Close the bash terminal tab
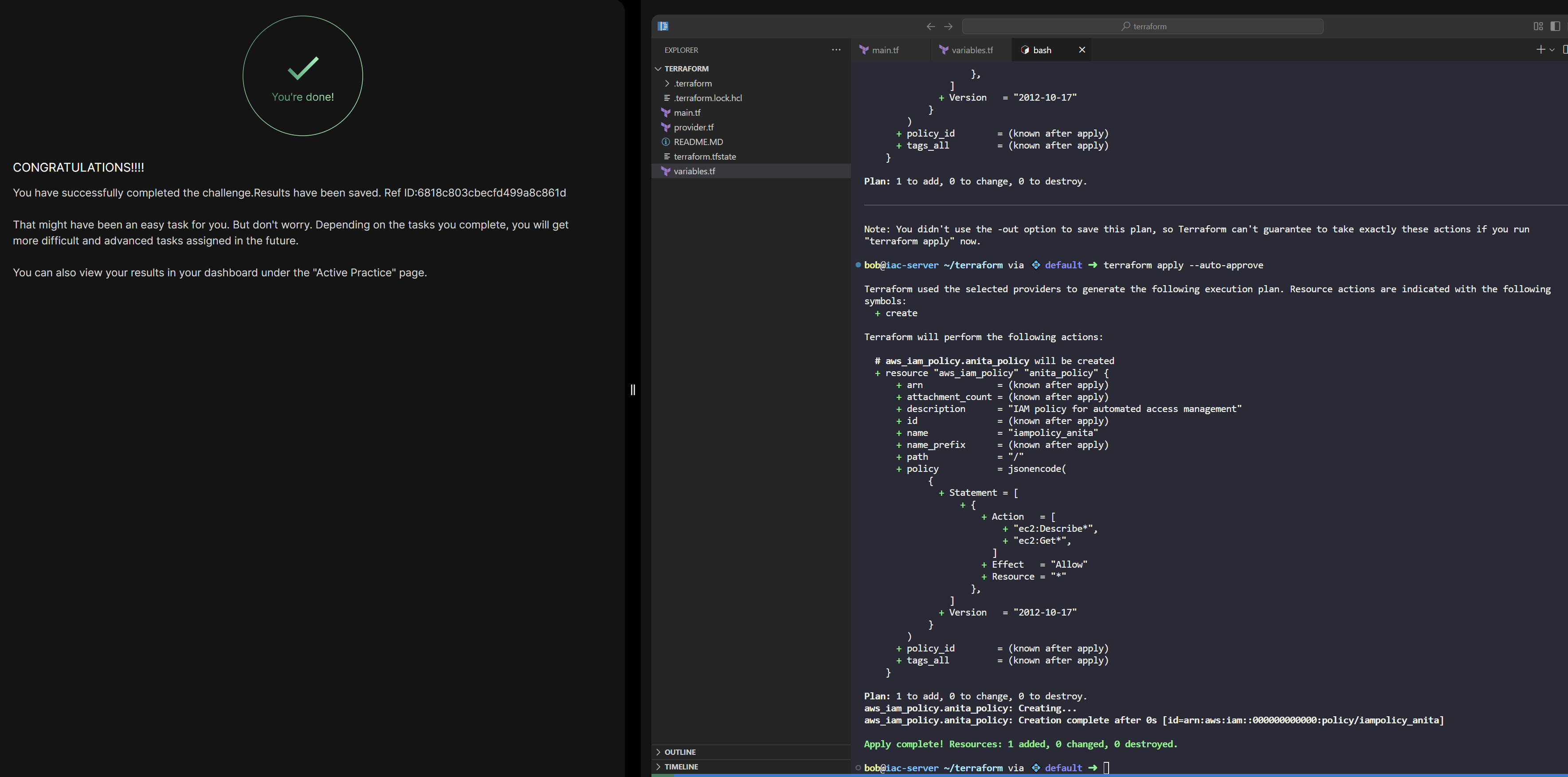The width and height of the screenshot is (1568, 777). pyautogui.click(x=1082, y=50)
